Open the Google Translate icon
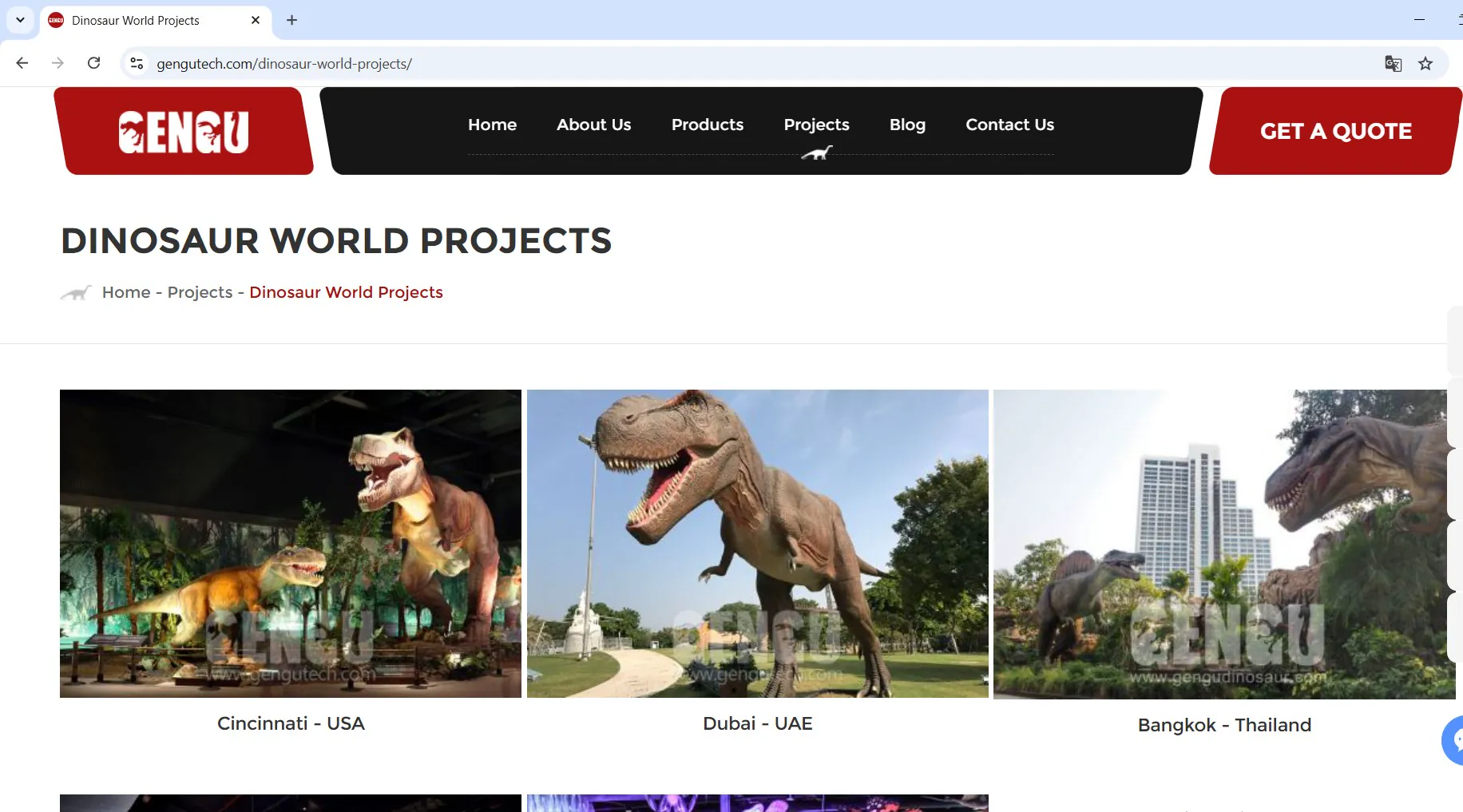 tap(1393, 64)
